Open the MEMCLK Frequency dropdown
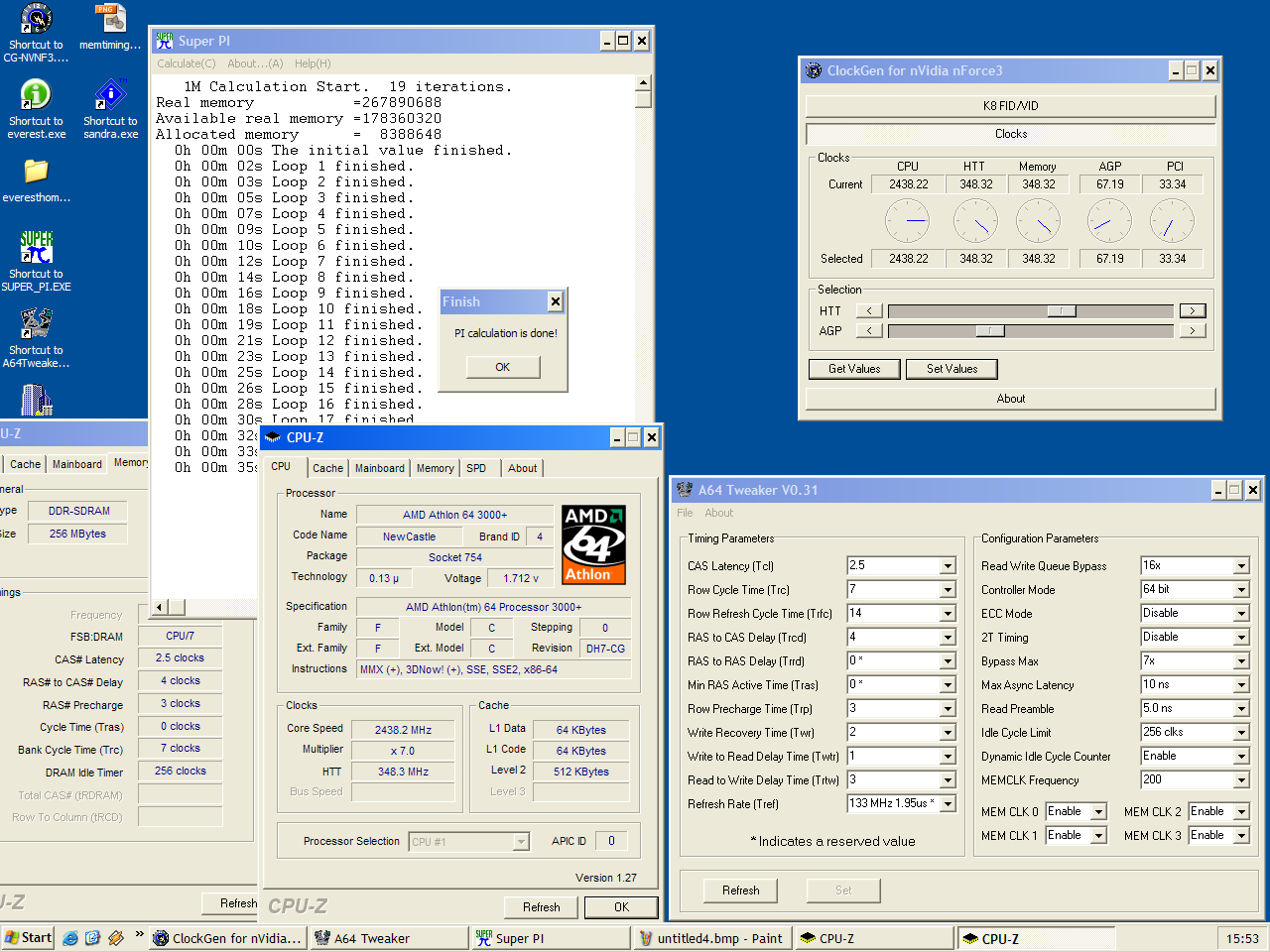 1241,779
